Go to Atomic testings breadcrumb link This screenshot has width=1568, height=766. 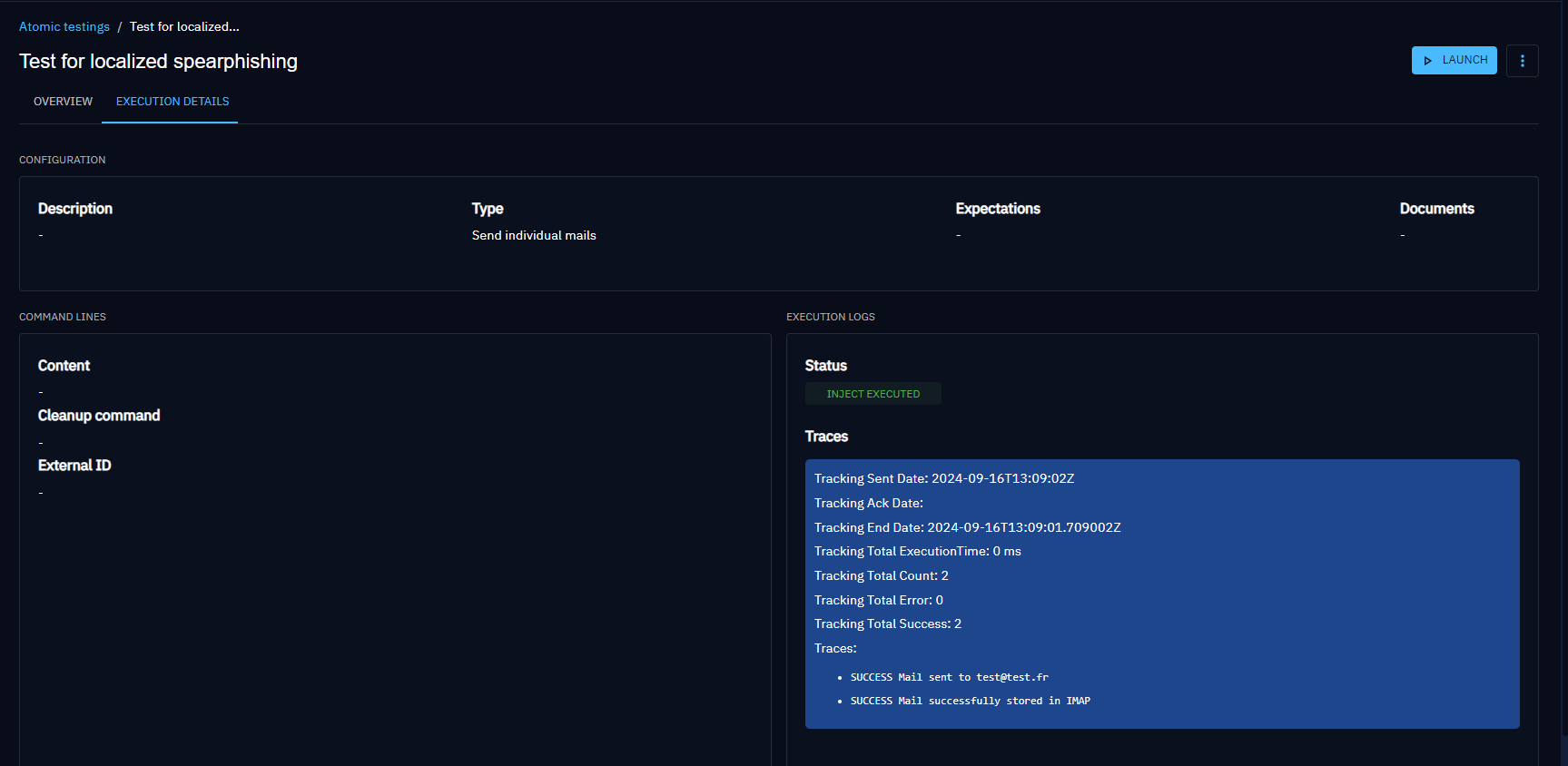[64, 26]
